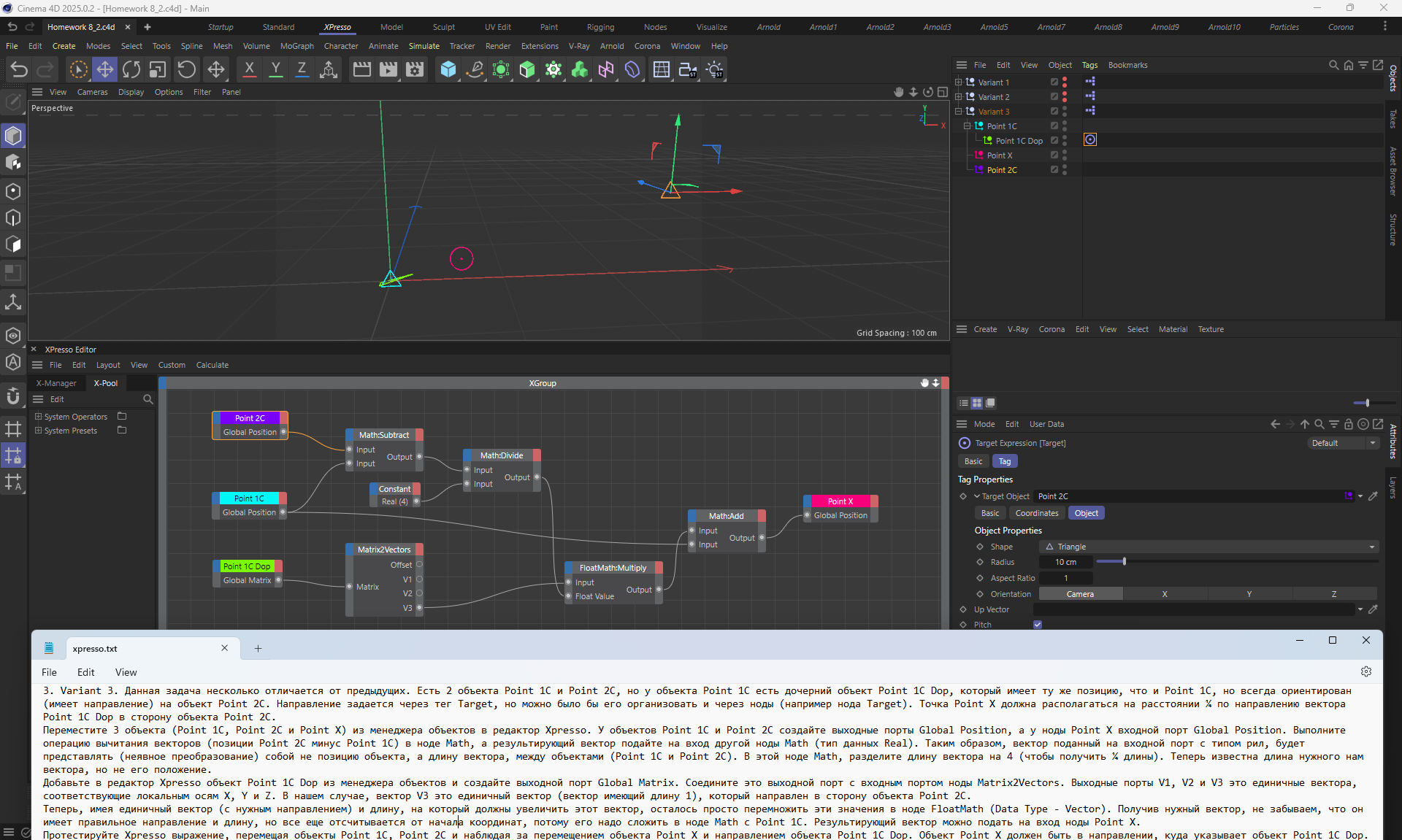
Task: Select Camera orientation button
Action: click(x=1079, y=594)
